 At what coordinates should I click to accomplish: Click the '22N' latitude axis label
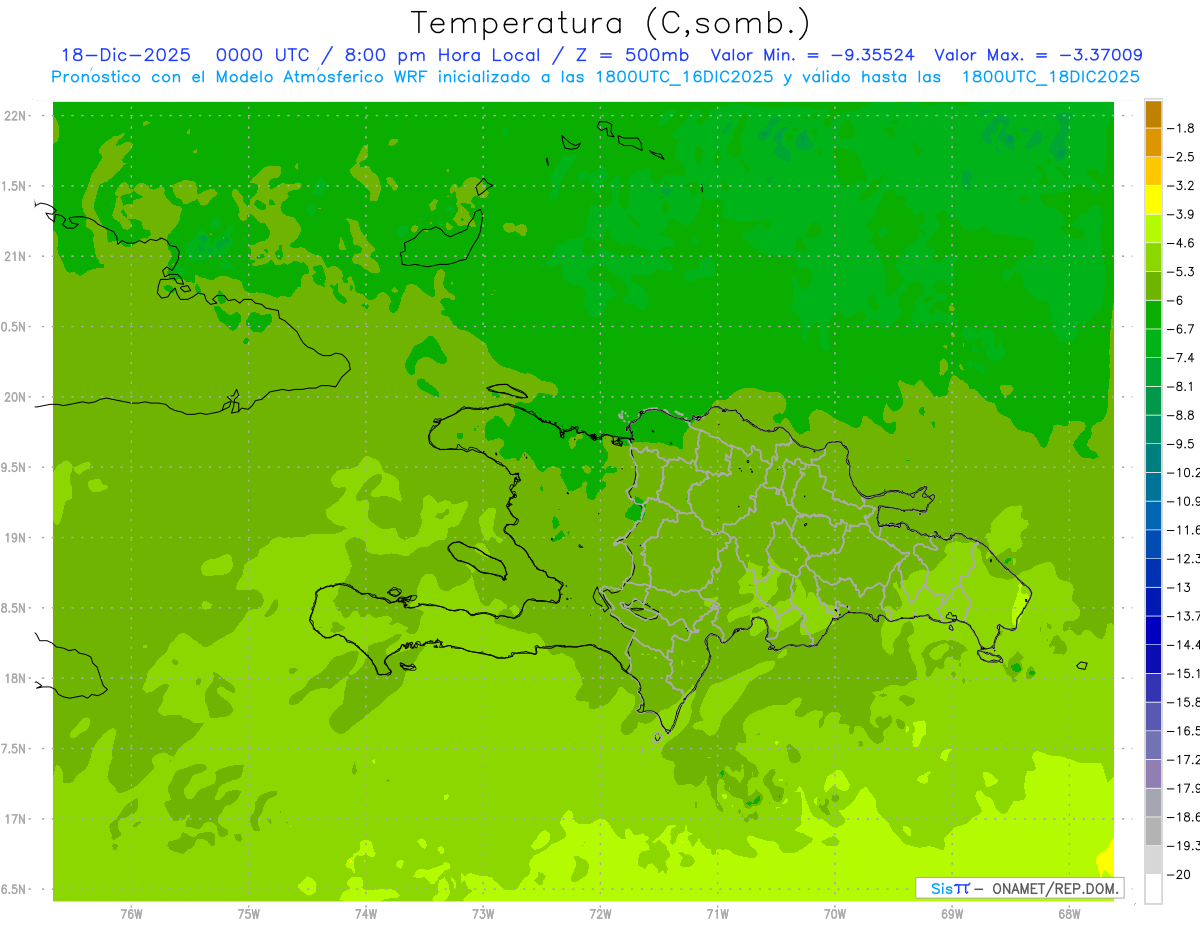17,116
